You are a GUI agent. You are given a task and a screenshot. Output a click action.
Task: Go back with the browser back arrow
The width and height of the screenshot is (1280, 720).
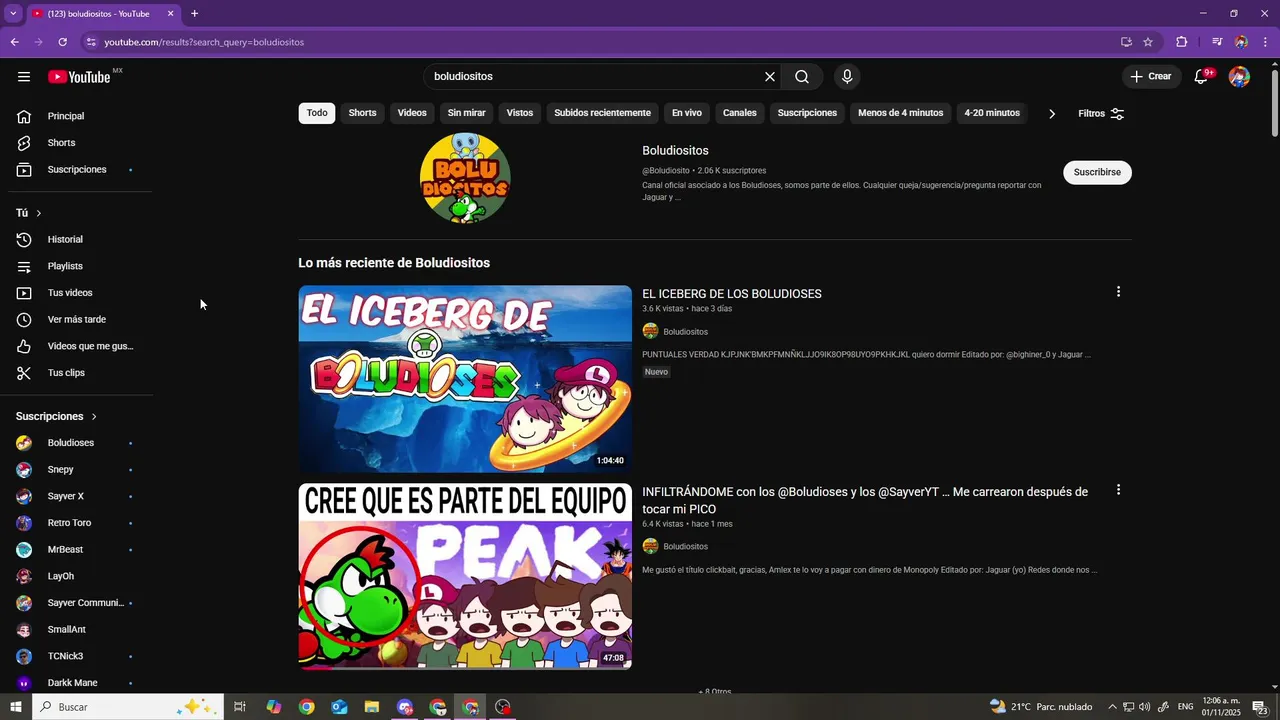[x=14, y=42]
